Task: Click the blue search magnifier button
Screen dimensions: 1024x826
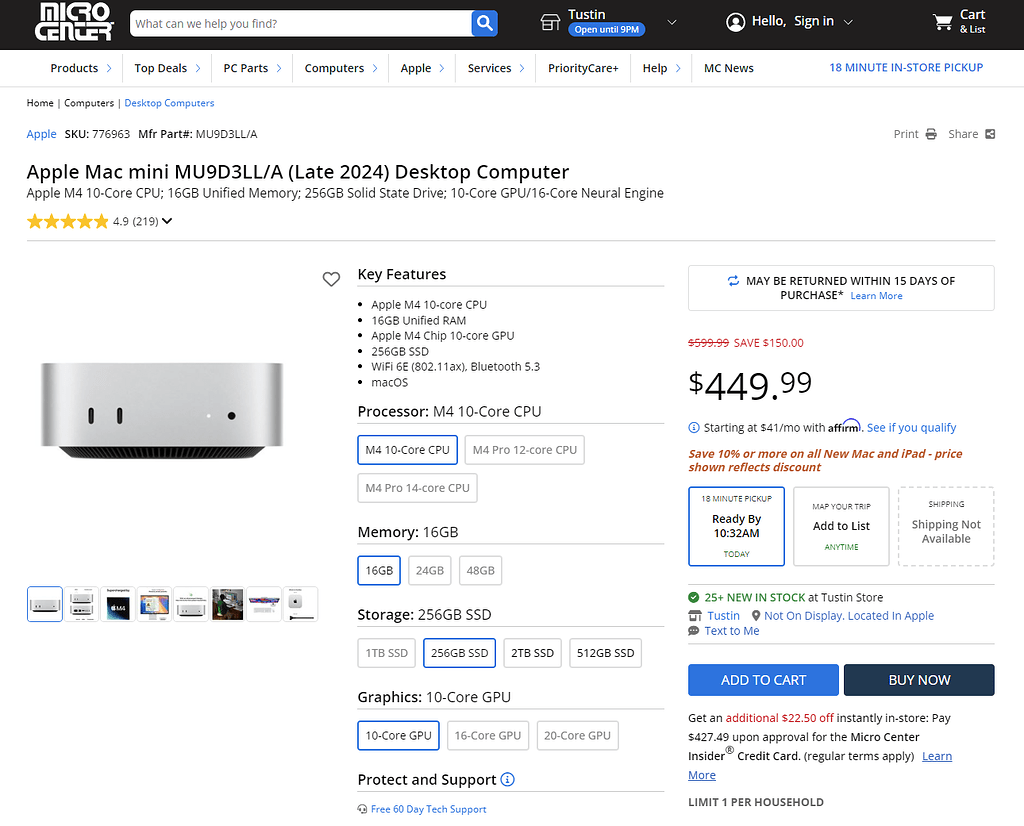Action: tap(484, 24)
